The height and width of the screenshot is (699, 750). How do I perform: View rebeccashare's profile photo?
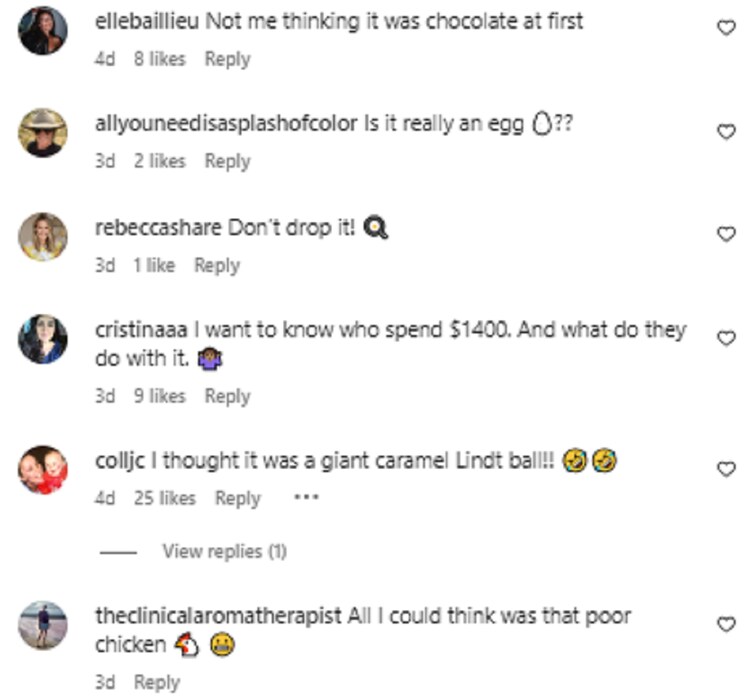43,237
